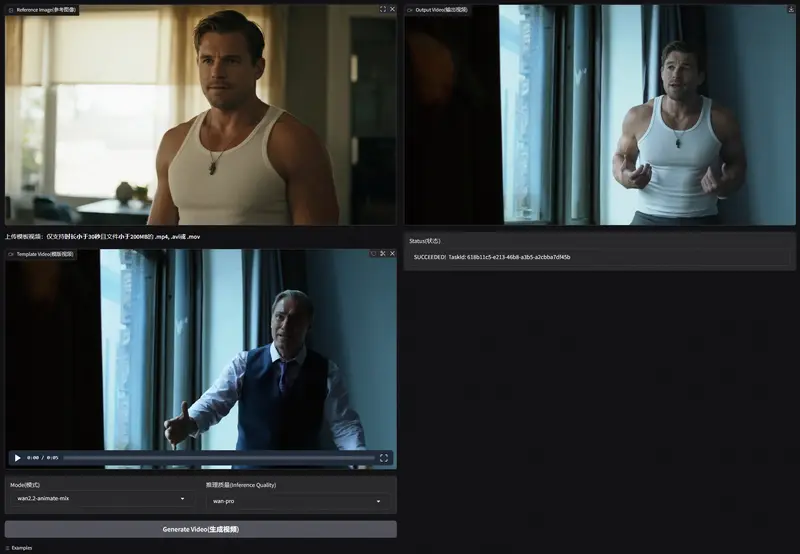Select the Status TaskId text

pyautogui.click(x=492, y=257)
